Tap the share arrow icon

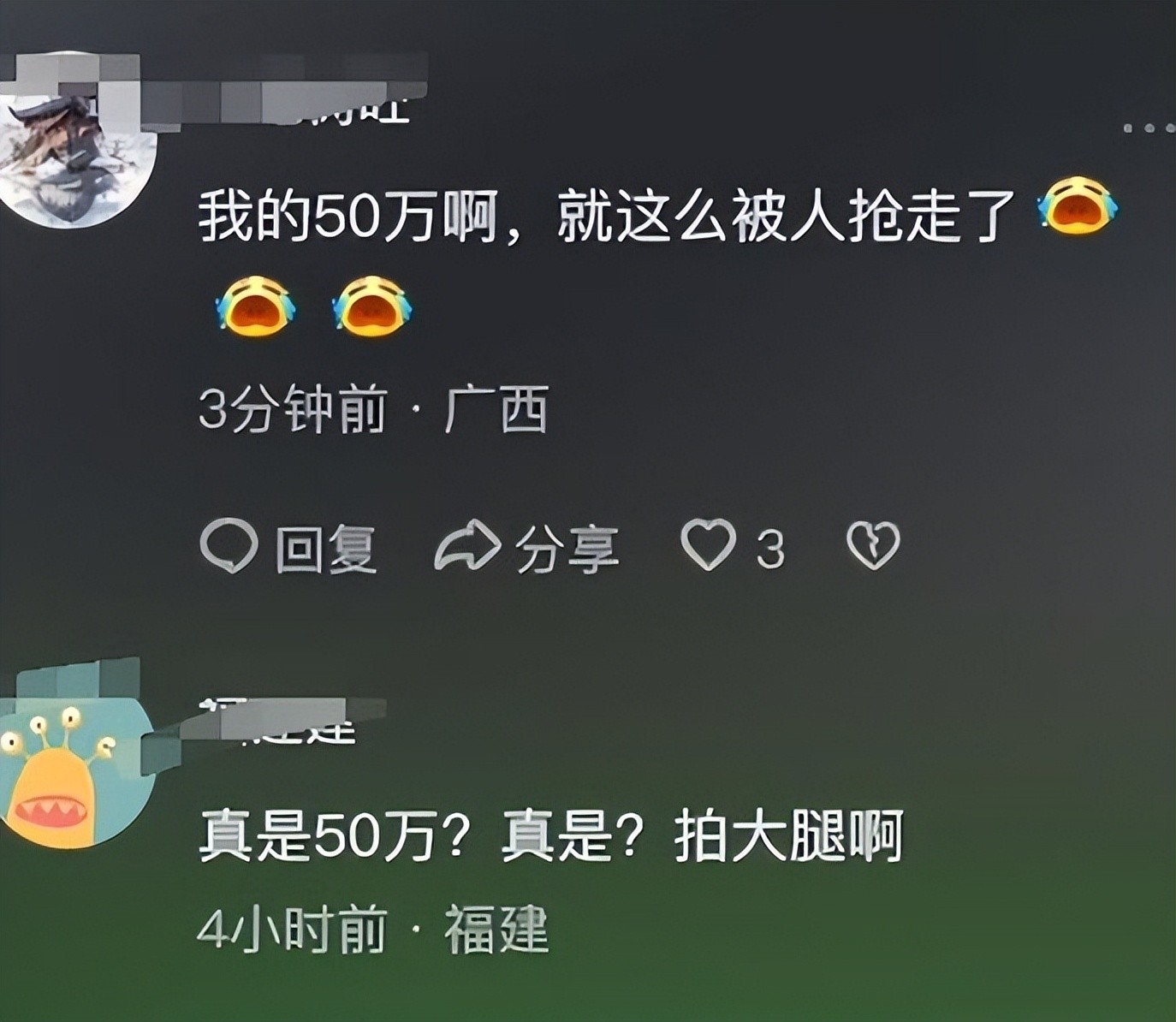467,545
